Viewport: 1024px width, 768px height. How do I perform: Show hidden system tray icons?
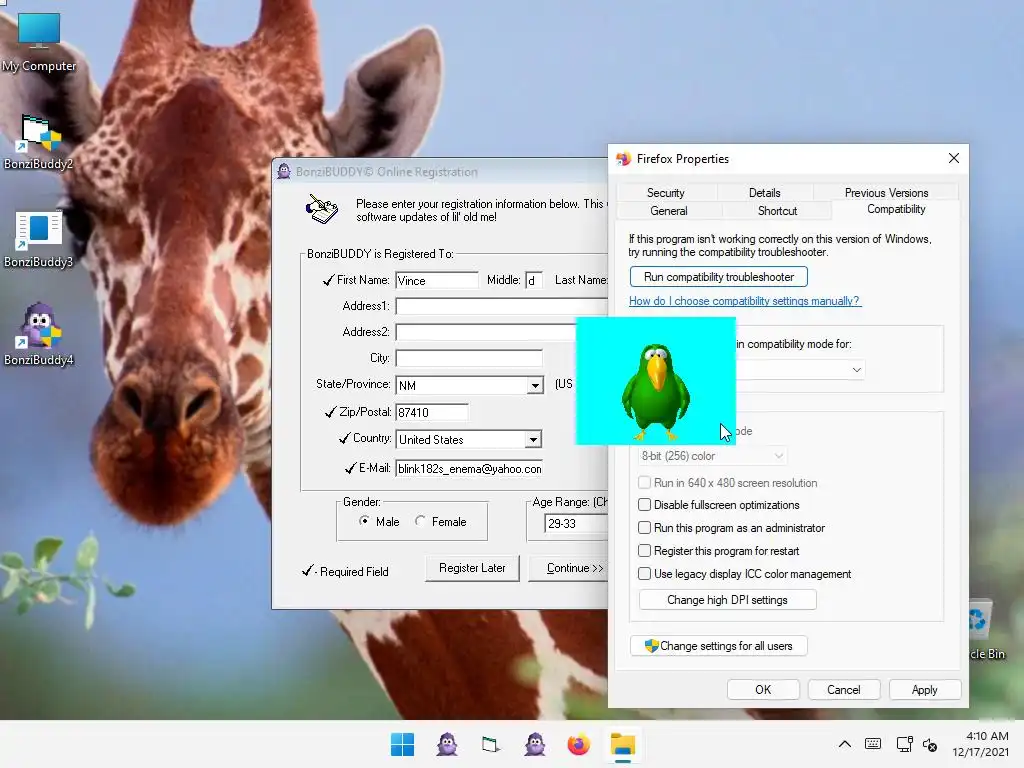coord(844,744)
